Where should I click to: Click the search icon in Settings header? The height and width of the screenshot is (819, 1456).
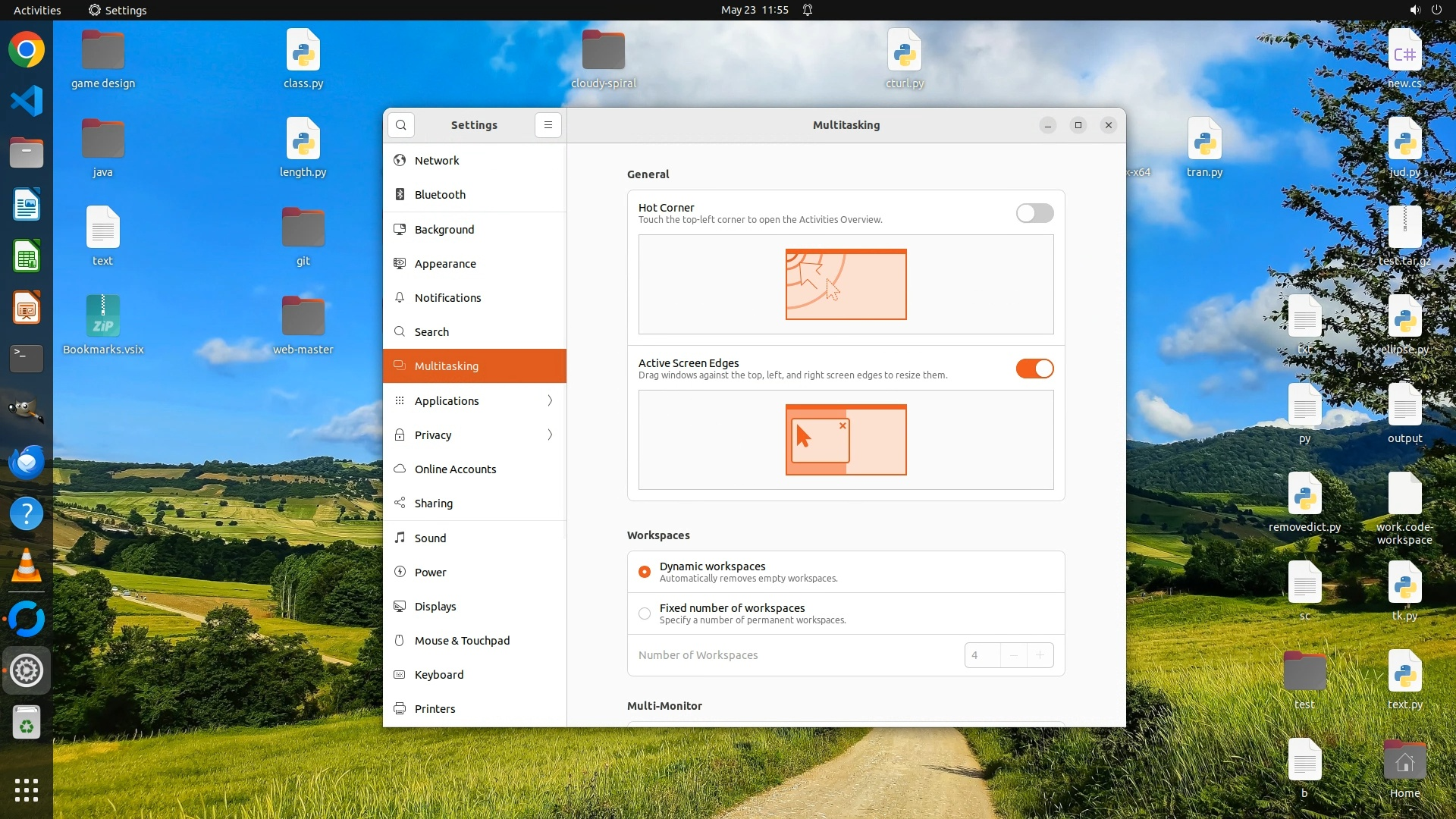point(401,125)
